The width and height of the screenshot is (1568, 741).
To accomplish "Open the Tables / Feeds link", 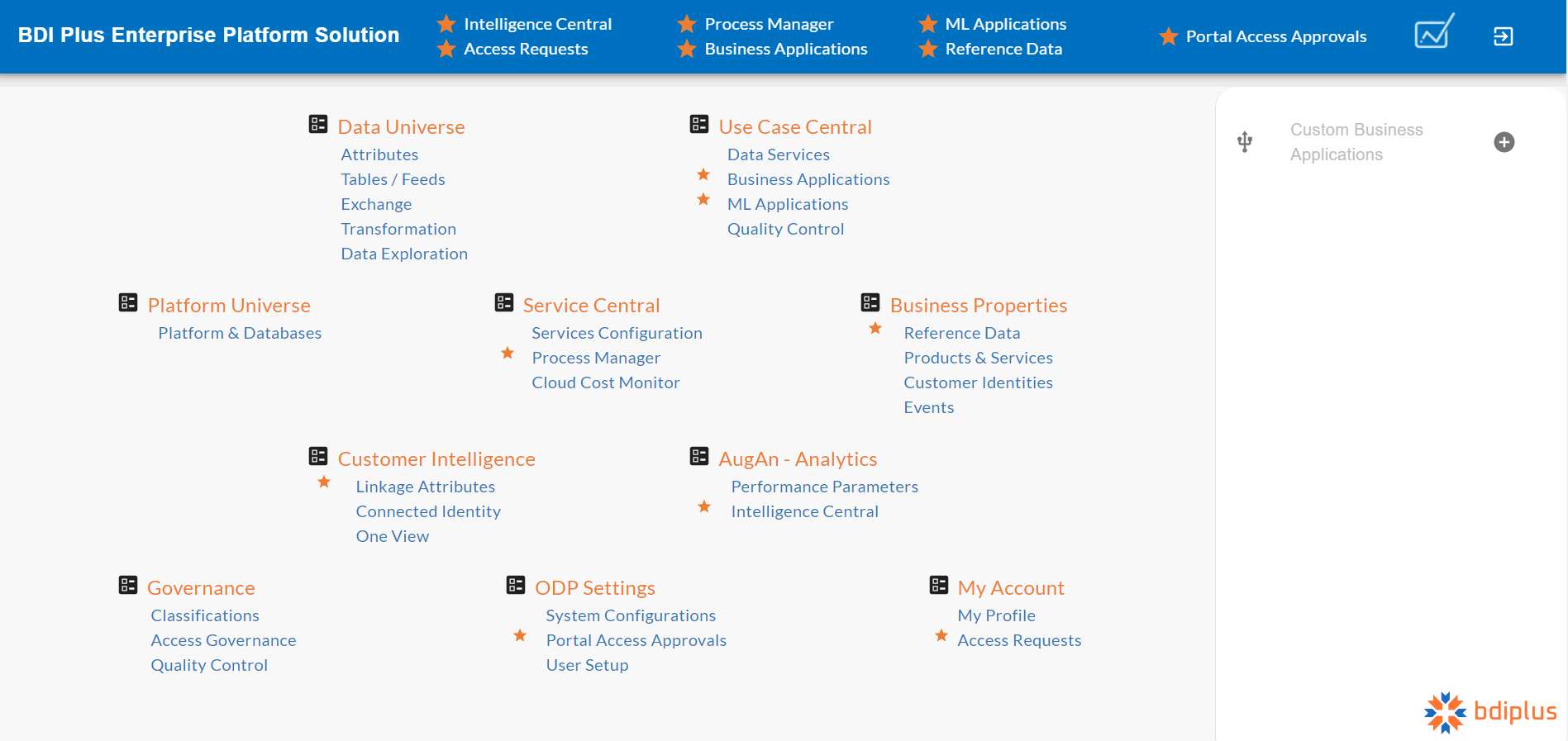I will coord(393,179).
